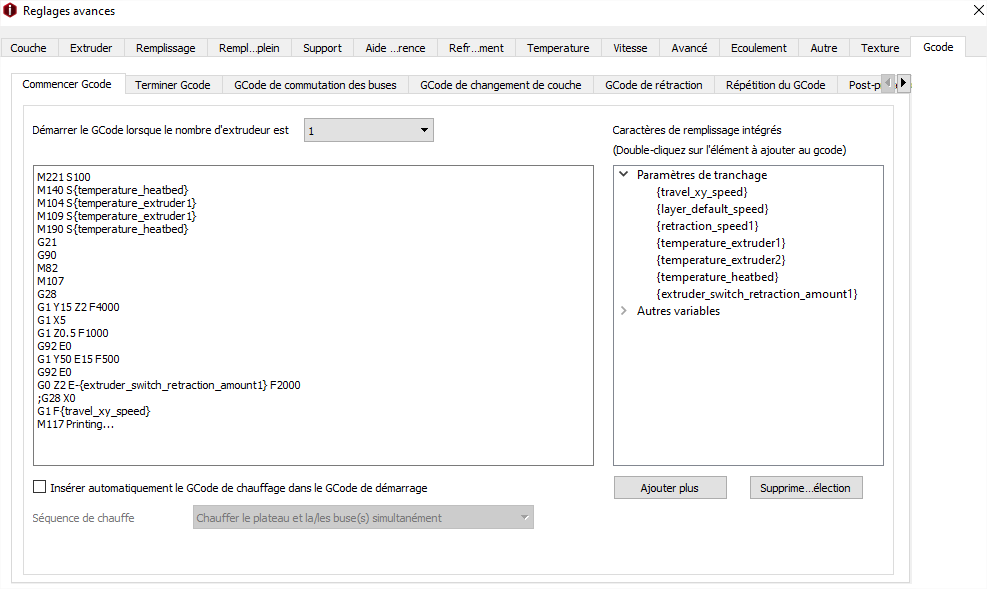The image size is (987, 589).
Task: Click the G1 F{travel_xy_speed} line
Action: point(94,411)
